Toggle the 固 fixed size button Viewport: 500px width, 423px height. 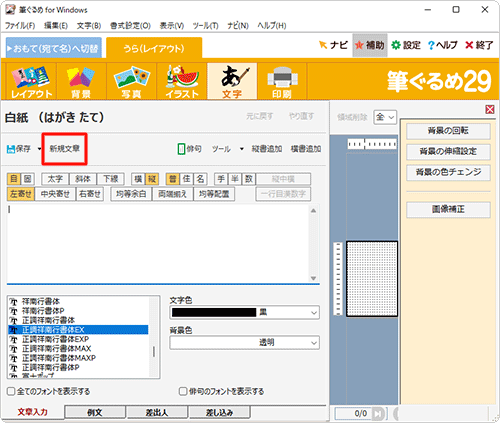coord(28,179)
